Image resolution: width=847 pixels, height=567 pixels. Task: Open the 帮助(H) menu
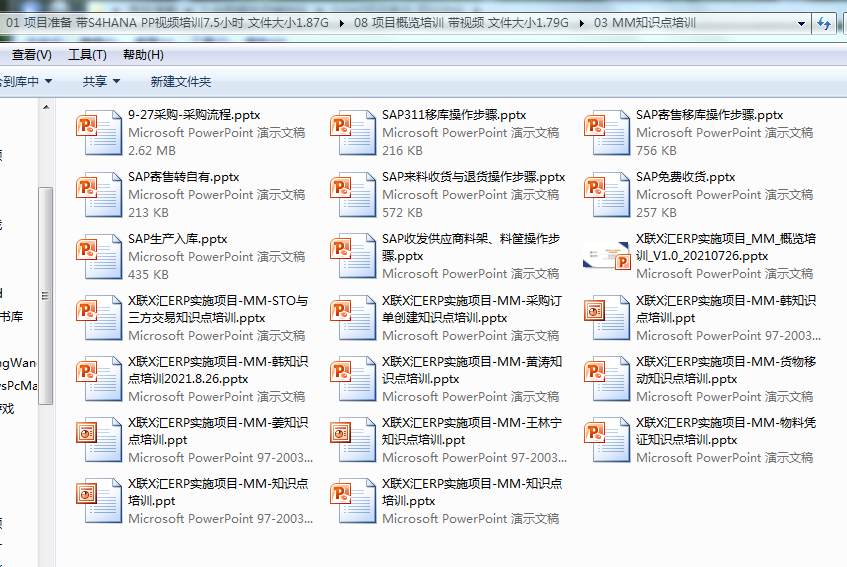click(x=143, y=55)
